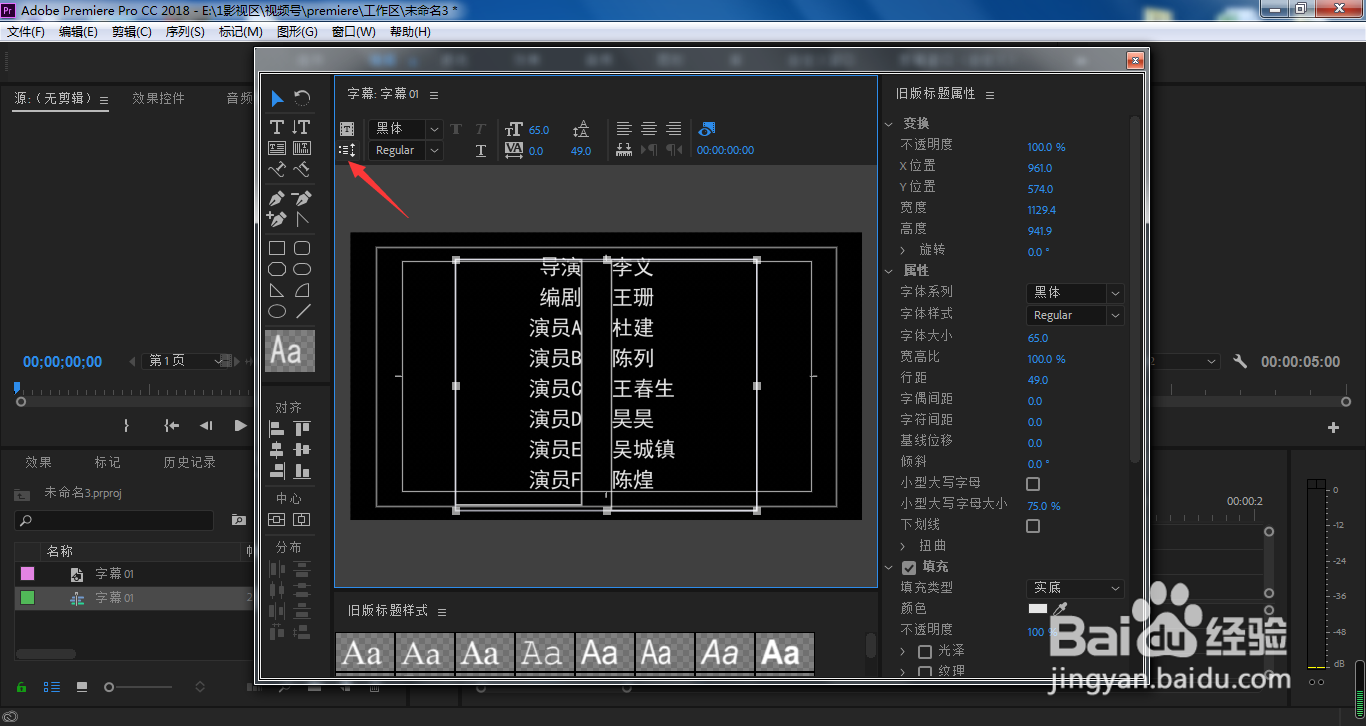The width and height of the screenshot is (1366, 726).
Task: Select the Arc shape tool
Action: click(301, 290)
